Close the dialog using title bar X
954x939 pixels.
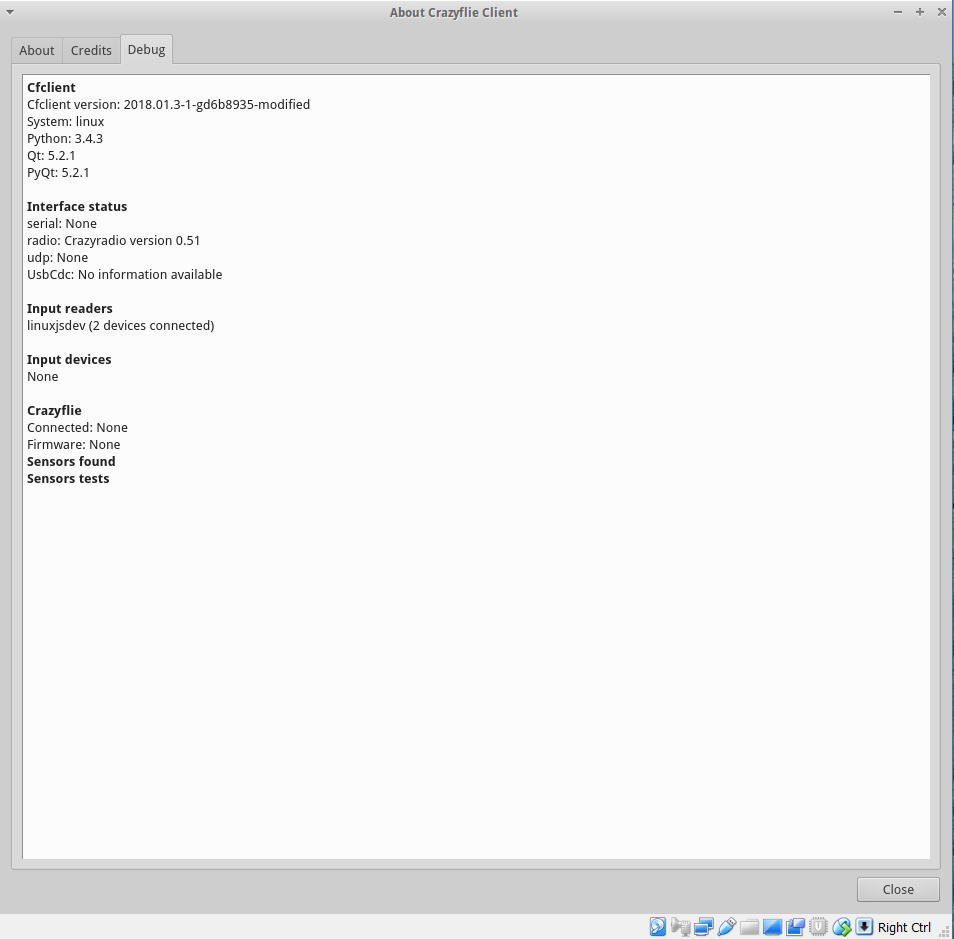click(941, 12)
